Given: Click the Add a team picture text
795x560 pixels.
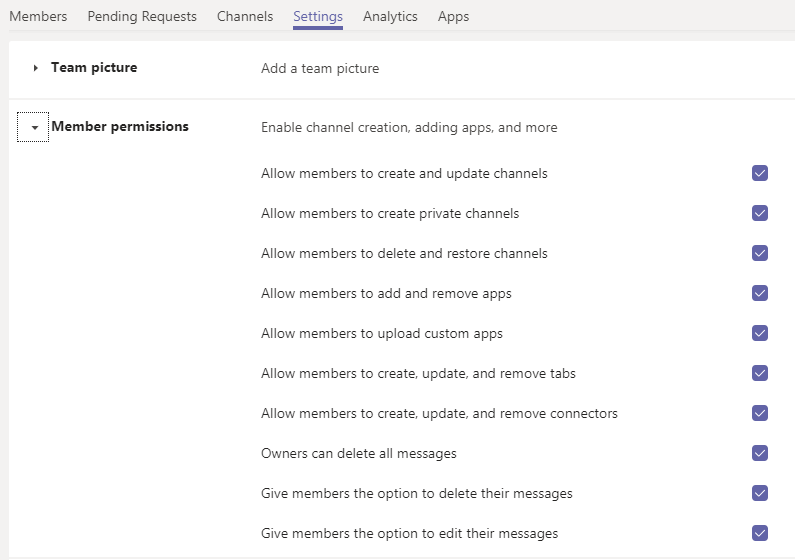Looking at the screenshot, I should [320, 69].
